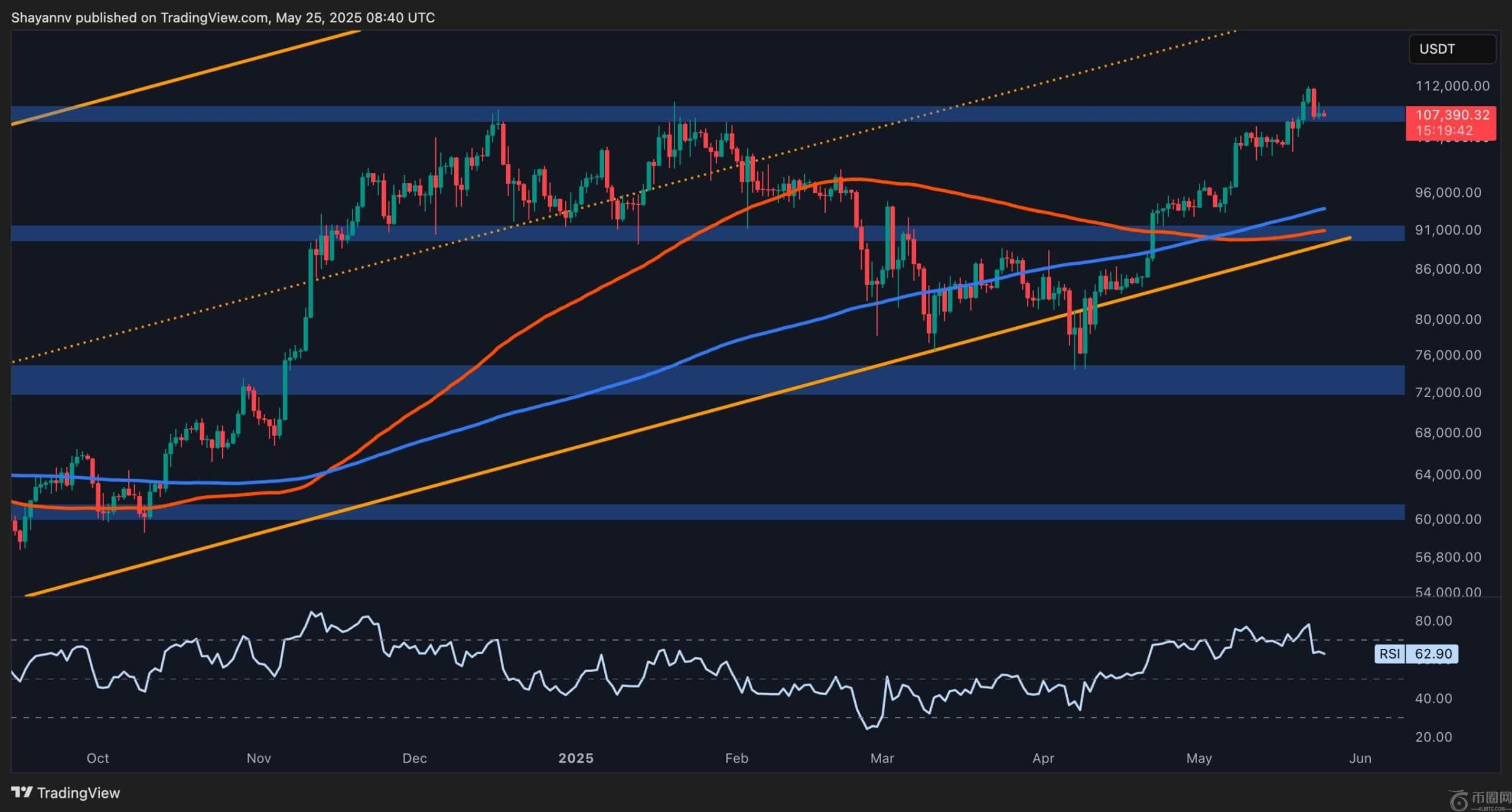This screenshot has width=1512, height=812.
Task: Click the red current price label 107,390.32
Action: (x=1452, y=115)
